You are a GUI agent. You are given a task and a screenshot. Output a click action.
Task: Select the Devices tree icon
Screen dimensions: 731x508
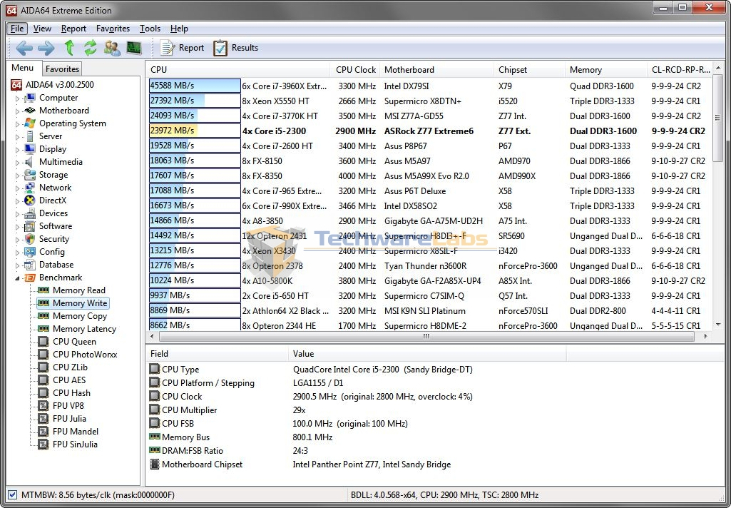(30, 213)
